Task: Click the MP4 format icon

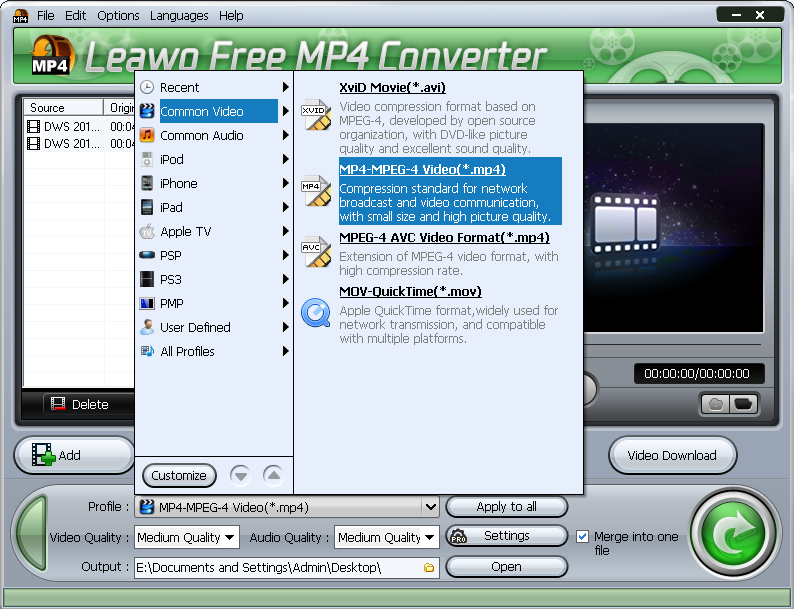Action: tap(315, 191)
